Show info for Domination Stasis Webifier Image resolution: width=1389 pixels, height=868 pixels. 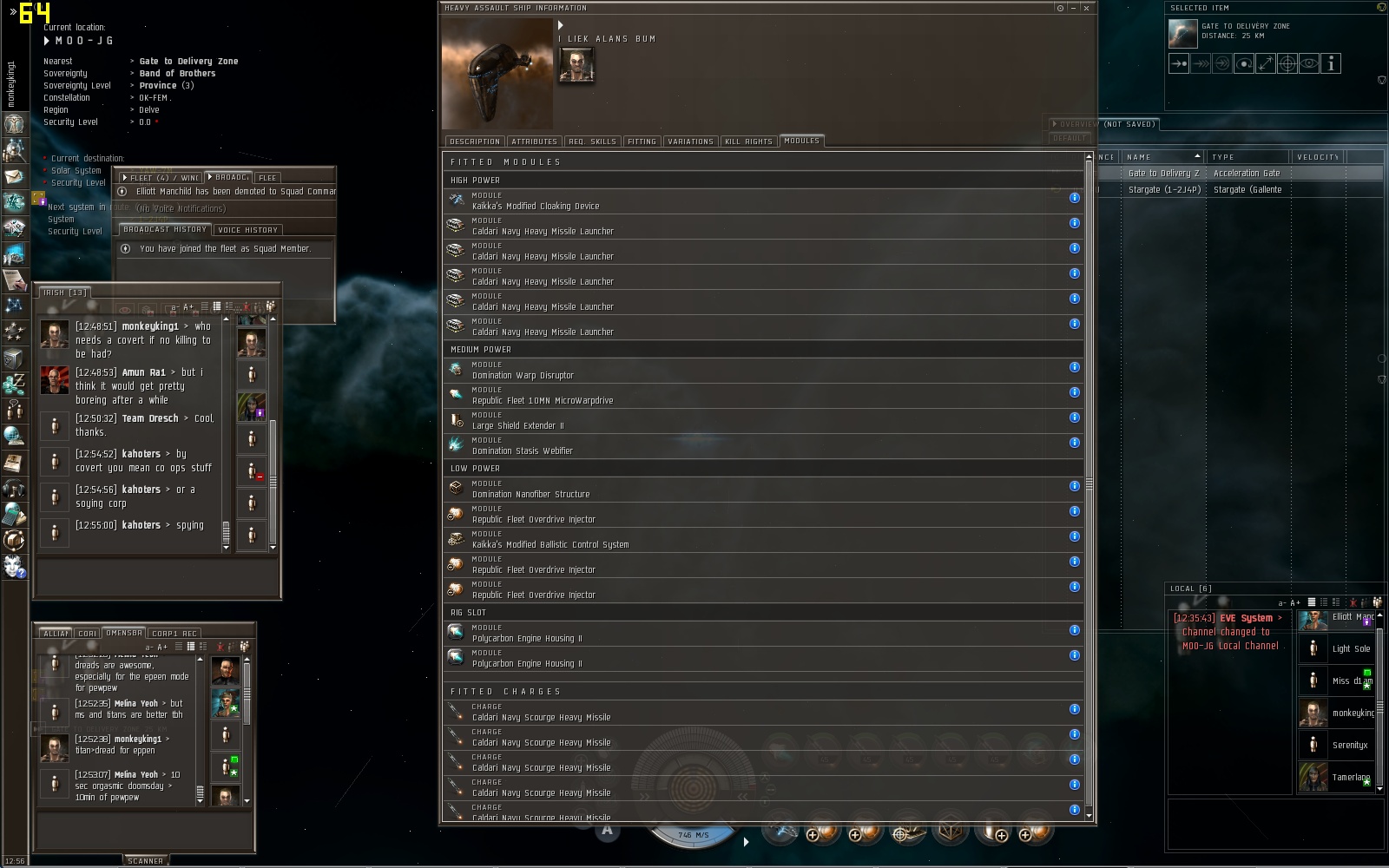[x=1075, y=443]
